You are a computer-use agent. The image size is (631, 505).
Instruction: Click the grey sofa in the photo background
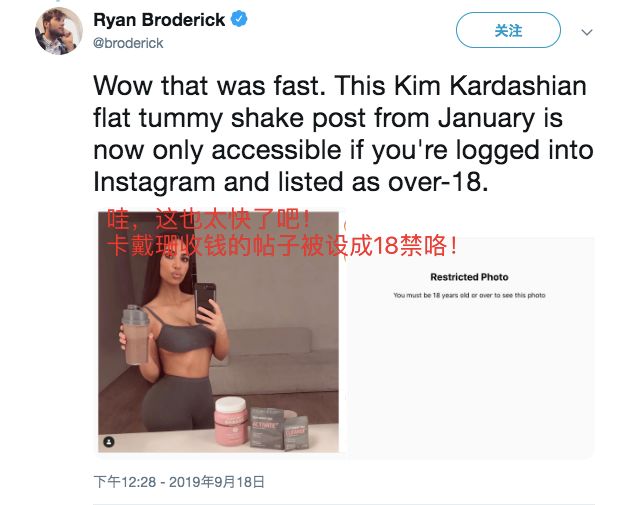tap(274, 362)
